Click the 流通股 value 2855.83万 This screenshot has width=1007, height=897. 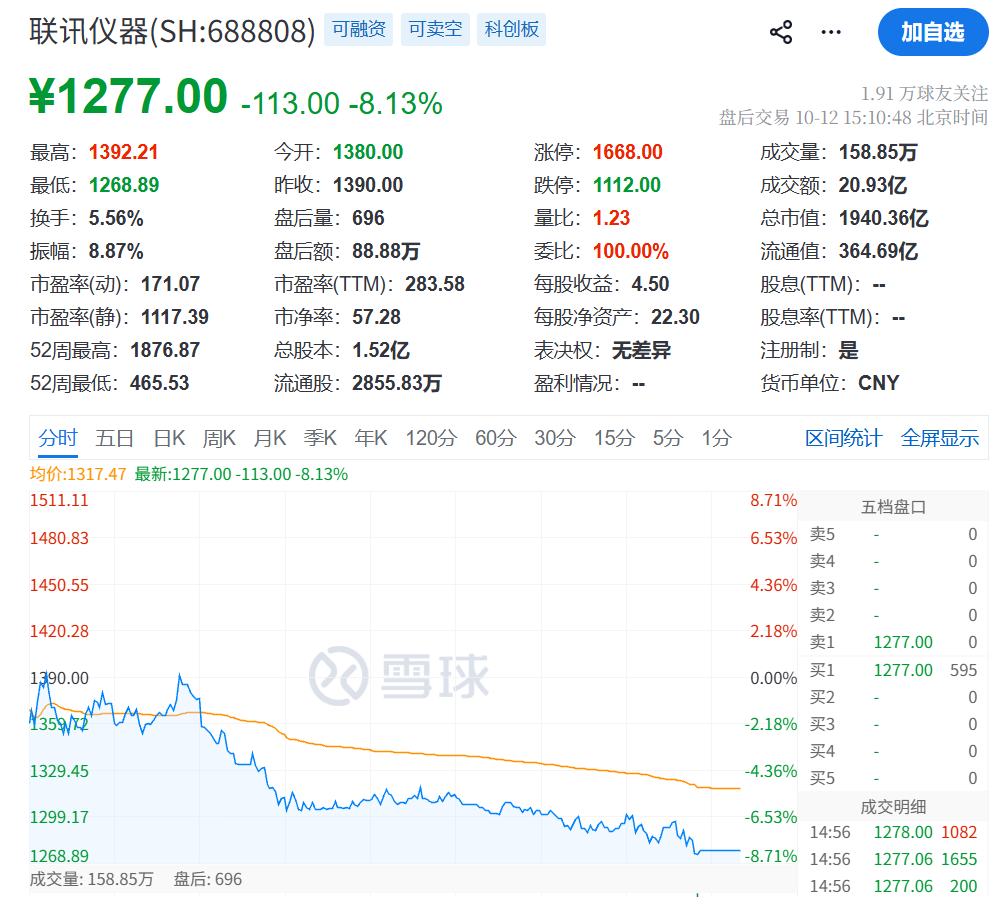click(397, 383)
